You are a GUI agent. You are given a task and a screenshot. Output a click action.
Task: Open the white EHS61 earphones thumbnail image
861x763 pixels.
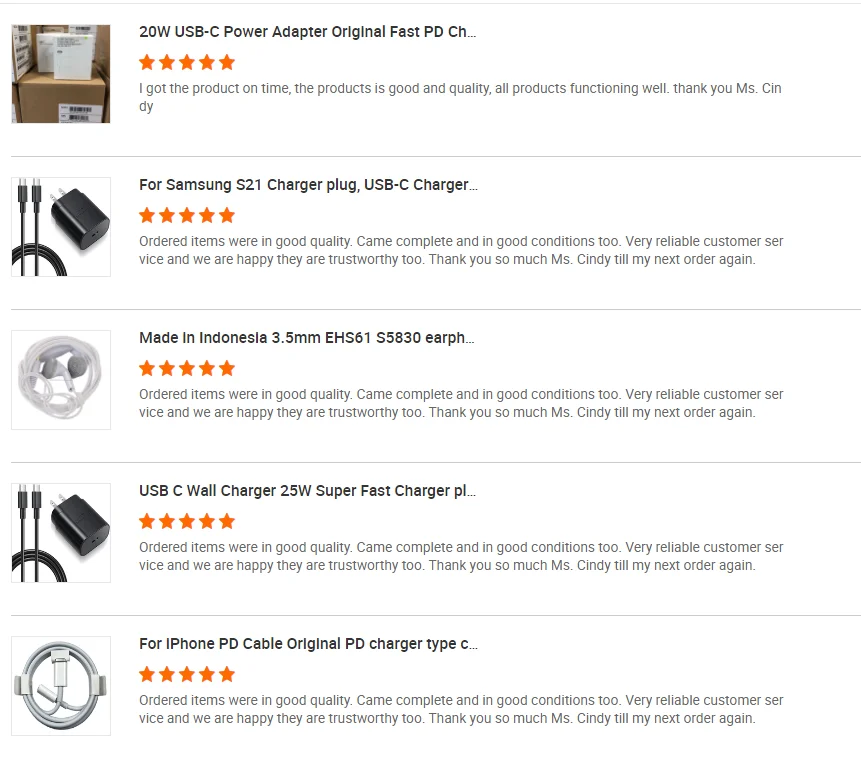tap(61, 380)
